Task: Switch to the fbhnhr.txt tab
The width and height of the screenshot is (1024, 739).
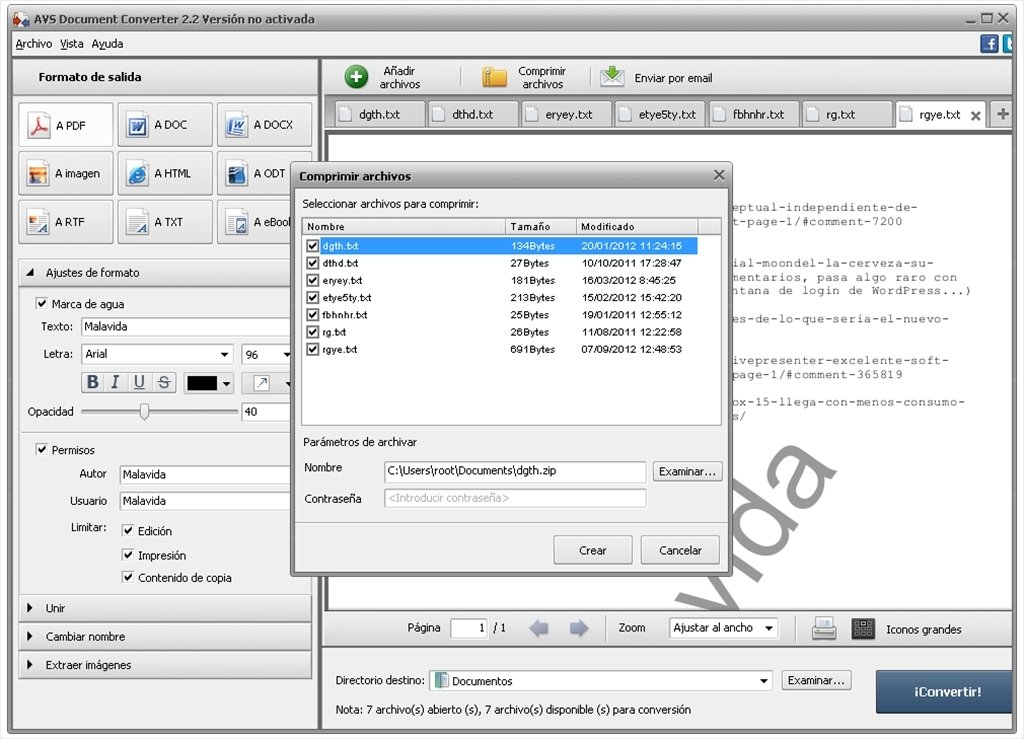Action: [754, 114]
